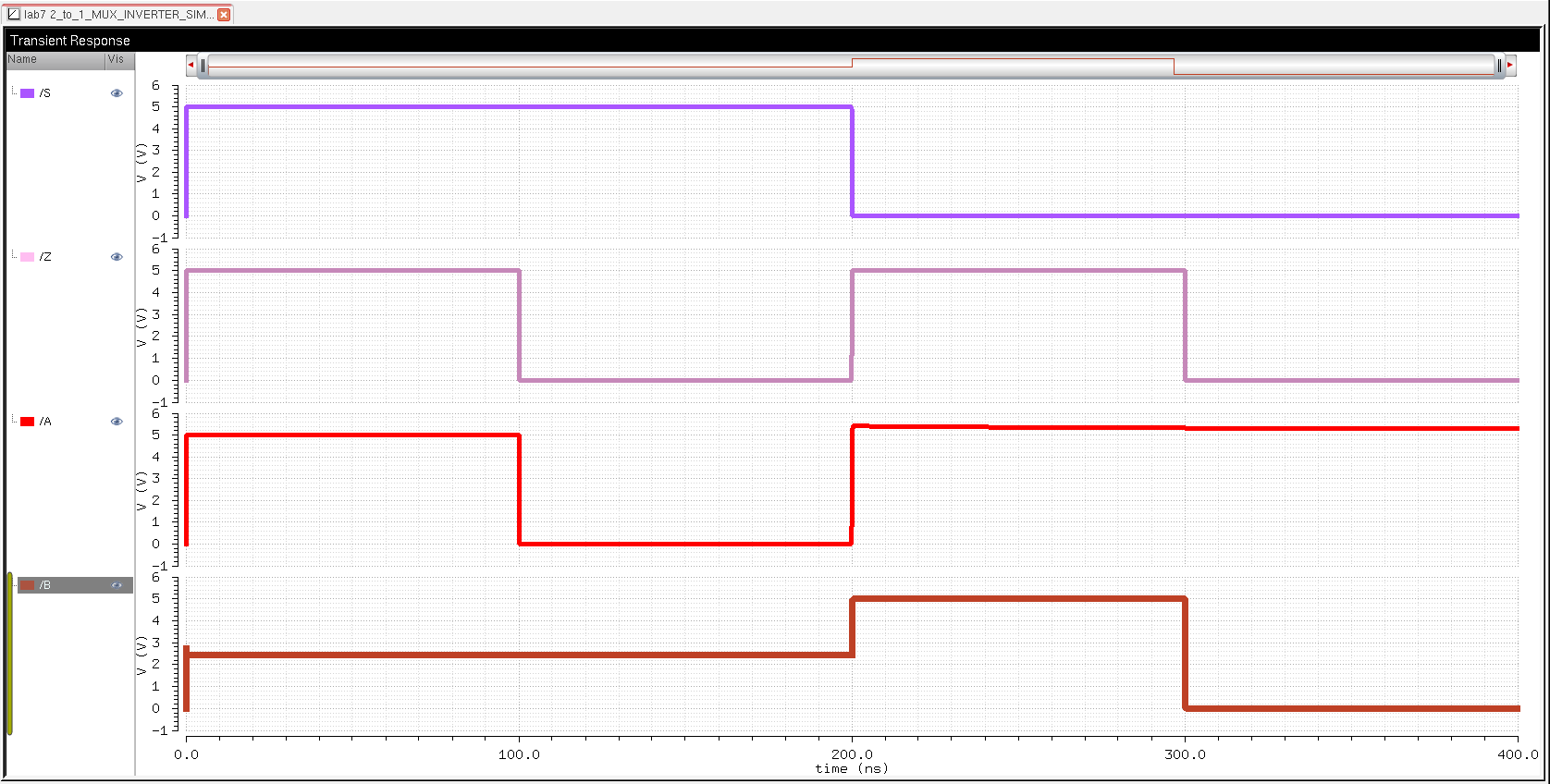Expand the /A signal tree node

pyautogui.click(x=14, y=420)
